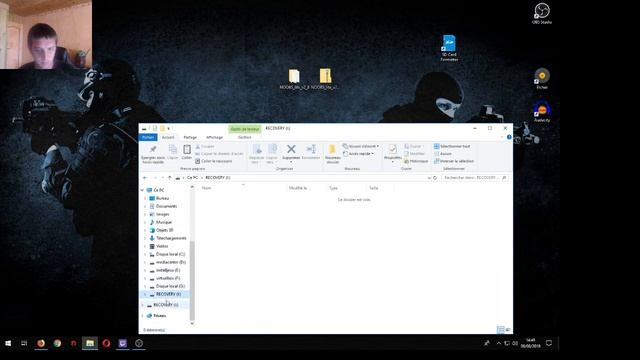The width and height of the screenshot is (640, 360).
Task: Open the Customize Quick Access Toolbar dropdown
Action: (x=169, y=129)
